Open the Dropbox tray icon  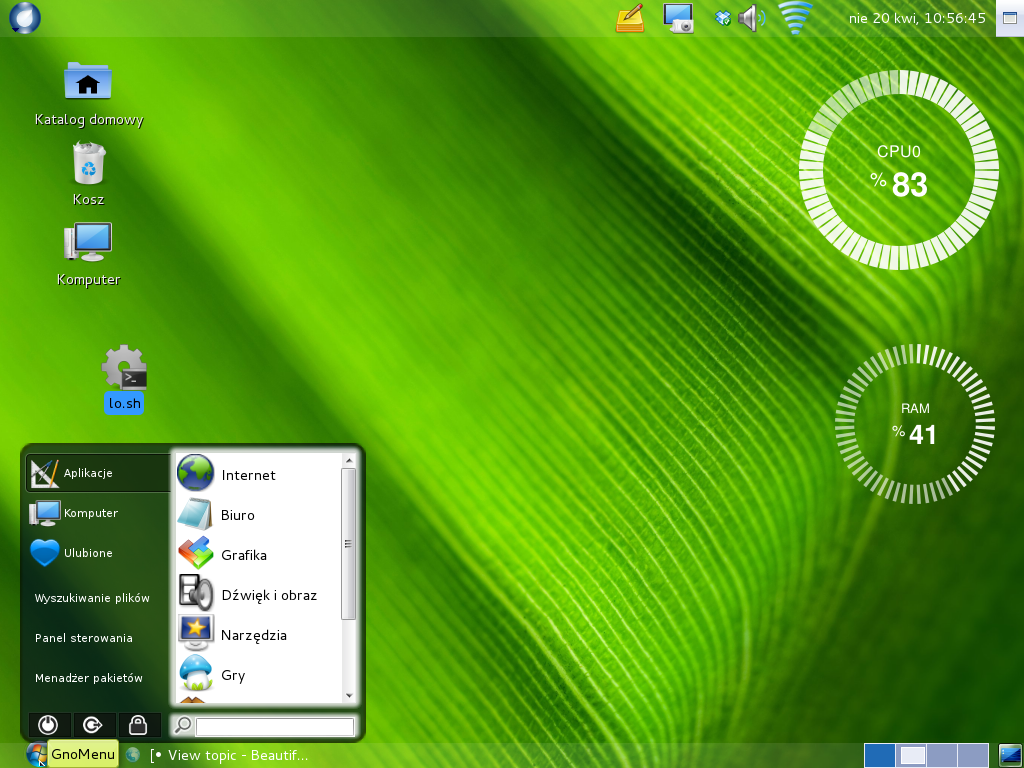click(723, 18)
